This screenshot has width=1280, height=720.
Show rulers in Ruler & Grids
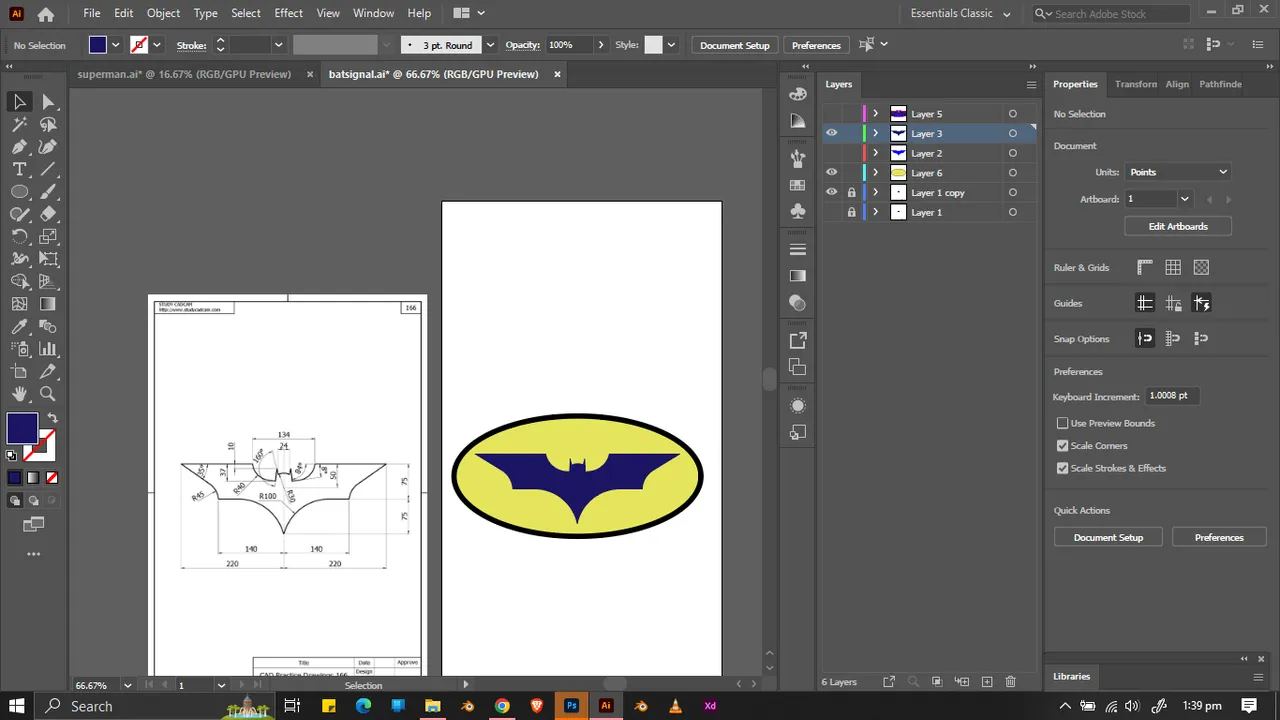1145,267
